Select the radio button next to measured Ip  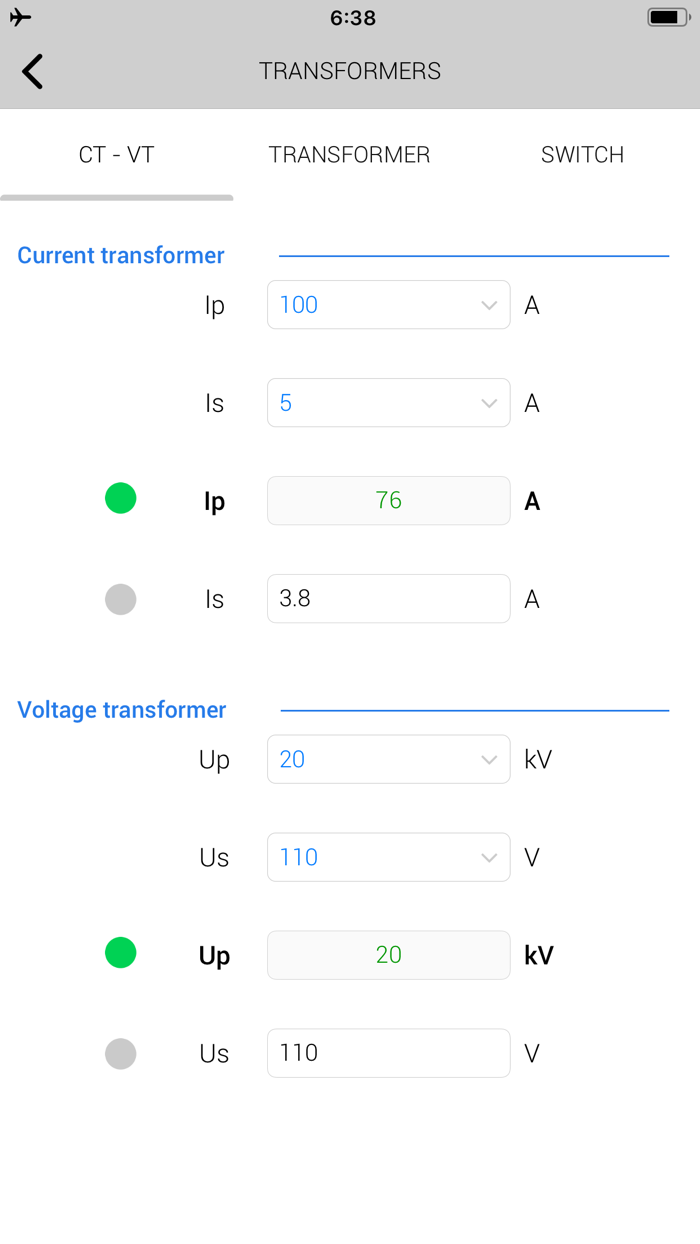(x=120, y=498)
